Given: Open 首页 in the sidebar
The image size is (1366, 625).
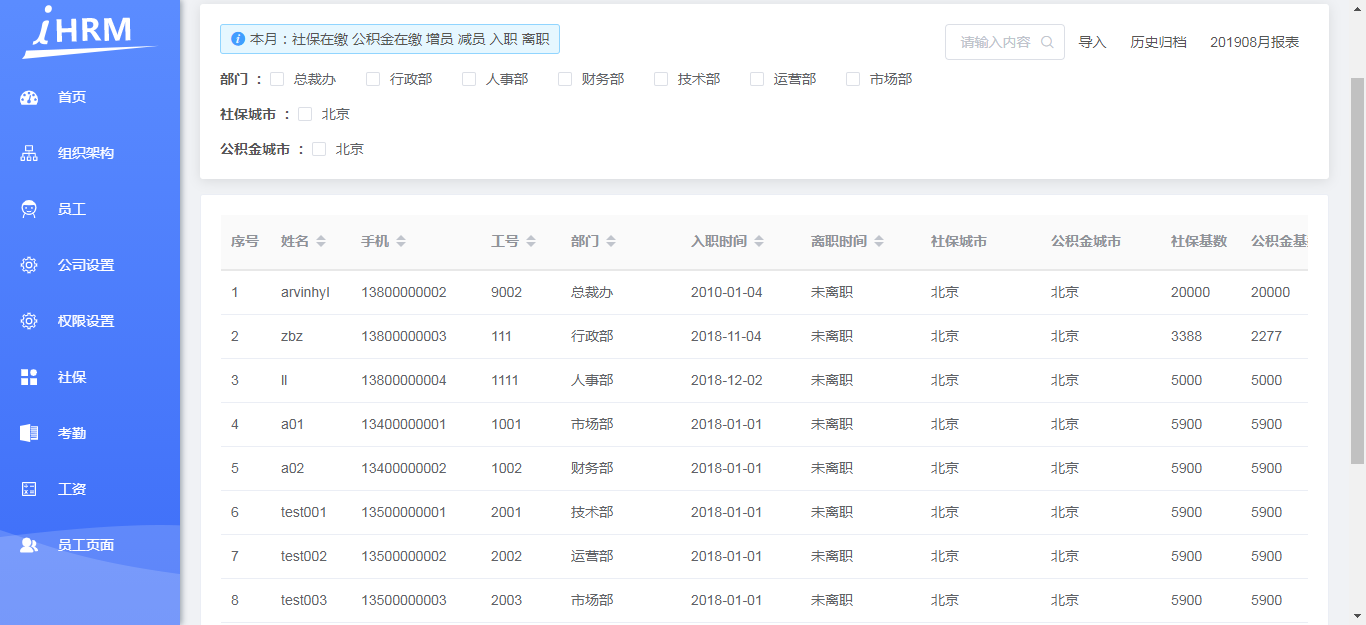Looking at the screenshot, I should tap(90, 98).
